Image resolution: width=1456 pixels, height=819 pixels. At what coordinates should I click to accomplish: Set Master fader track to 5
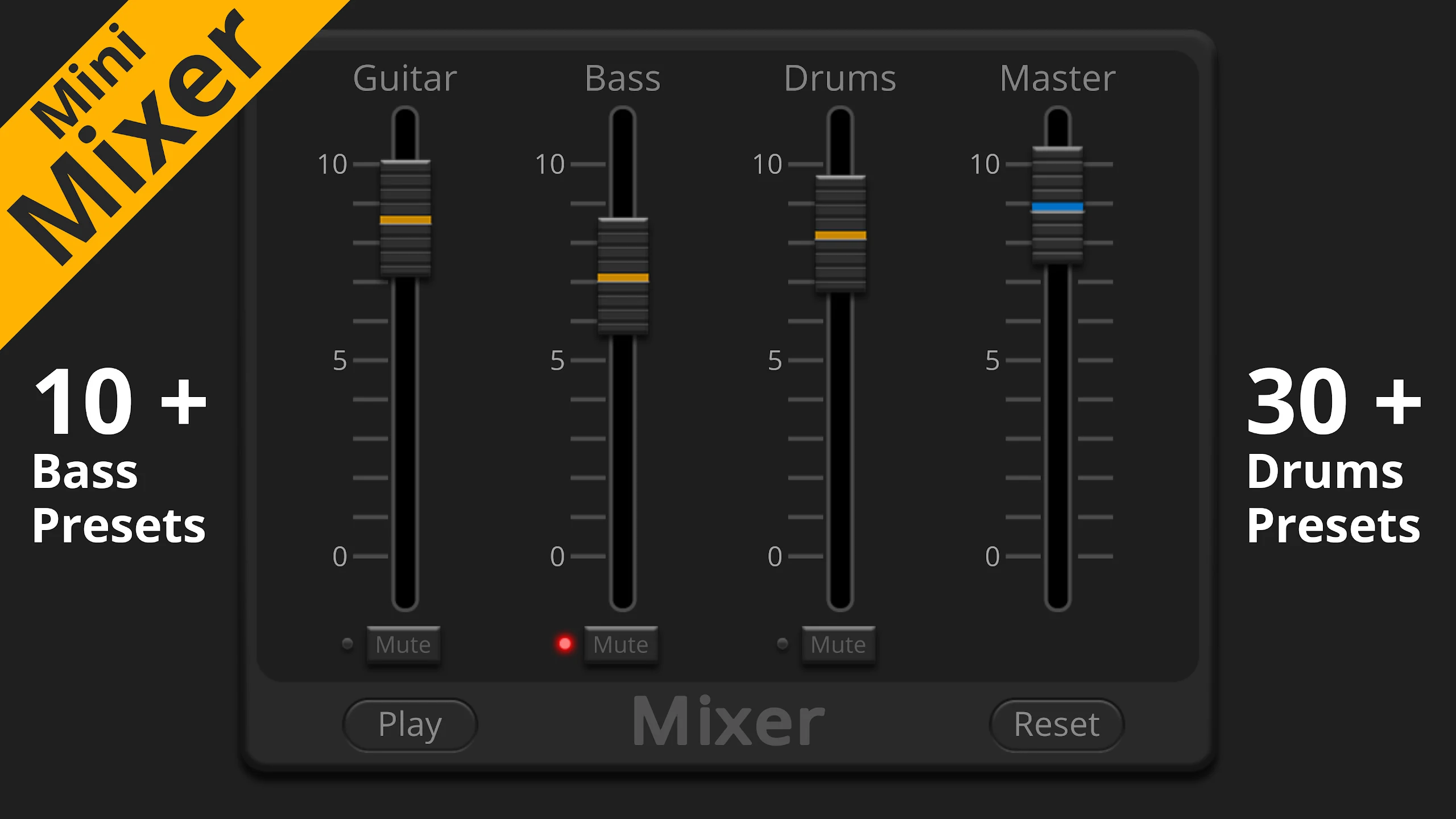(1058, 360)
